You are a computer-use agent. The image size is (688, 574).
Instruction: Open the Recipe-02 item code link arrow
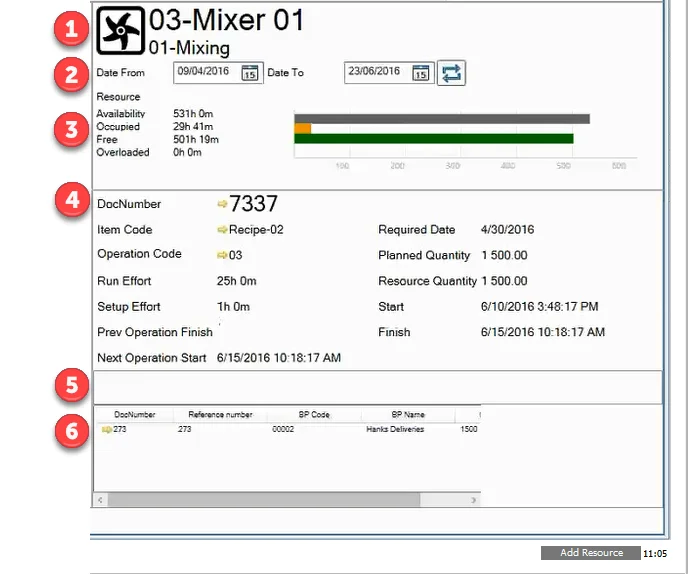coord(222,230)
